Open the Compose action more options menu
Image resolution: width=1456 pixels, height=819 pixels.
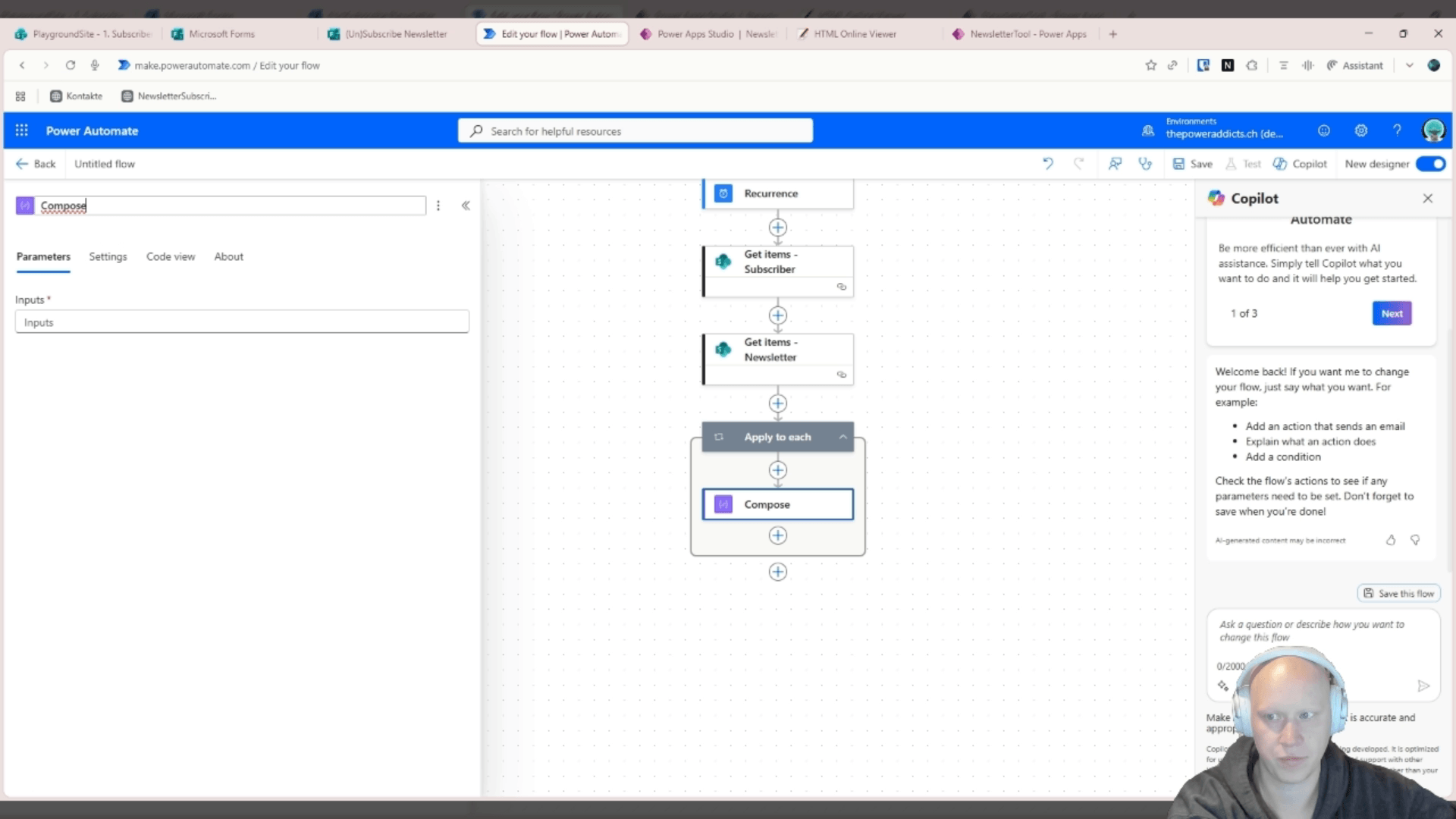[x=438, y=206]
